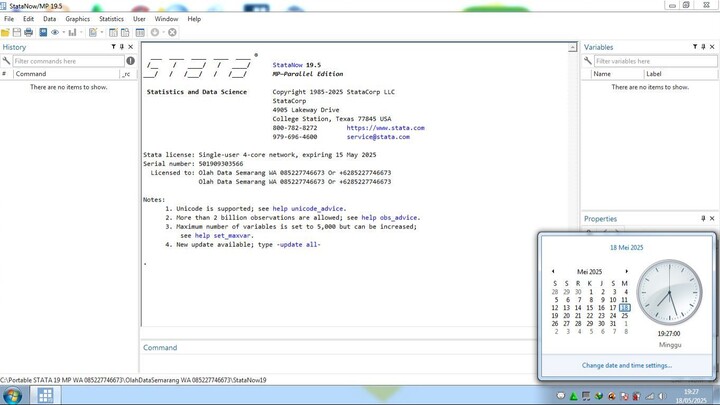The image size is (720, 405).
Task: Go to previous month in calendar
Action: (553, 271)
